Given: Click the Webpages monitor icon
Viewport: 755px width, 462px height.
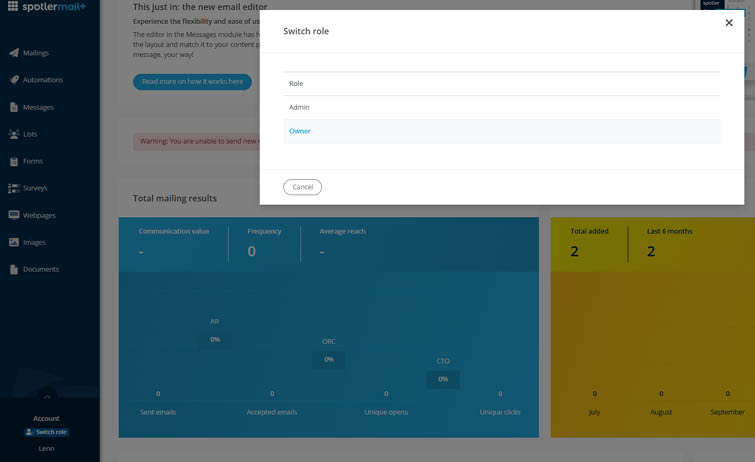Looking at the screenshot, I should [x=14, y=215].
